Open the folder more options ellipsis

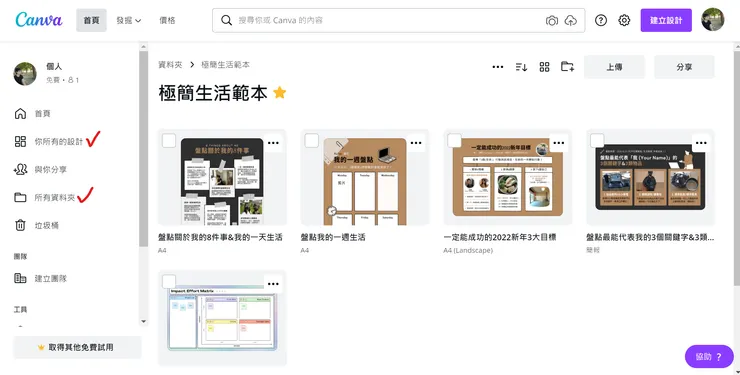tap(497, 67)
